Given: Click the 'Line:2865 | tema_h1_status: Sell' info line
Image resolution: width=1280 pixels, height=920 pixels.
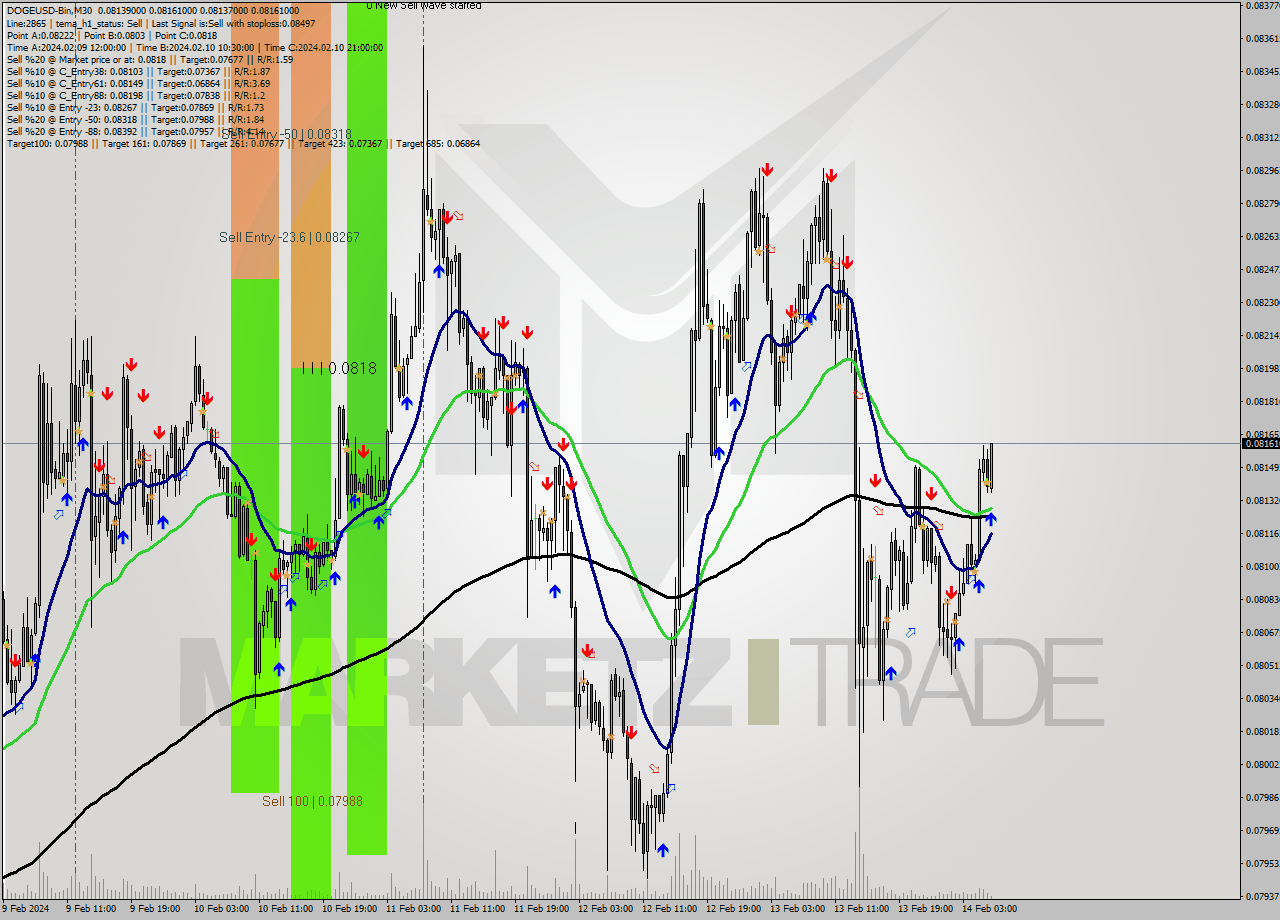Looking at the screenshot, I should [x=161, y=22].
